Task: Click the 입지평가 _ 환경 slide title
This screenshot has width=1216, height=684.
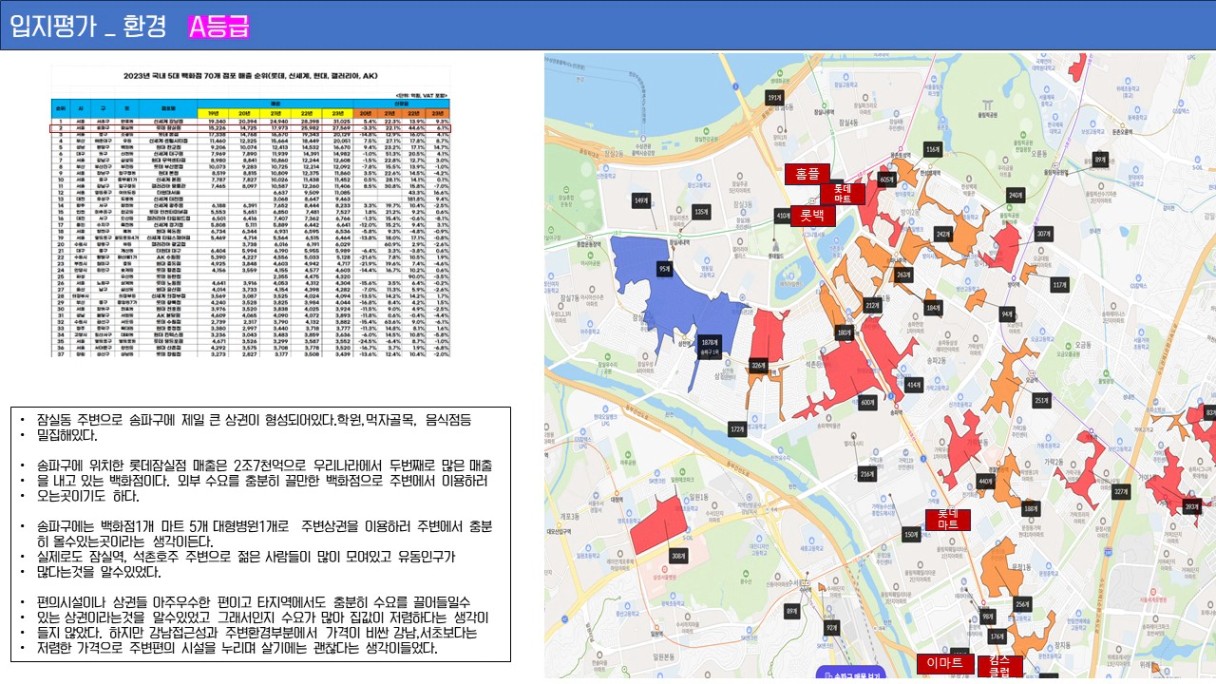Action: (x=87, y=28)
